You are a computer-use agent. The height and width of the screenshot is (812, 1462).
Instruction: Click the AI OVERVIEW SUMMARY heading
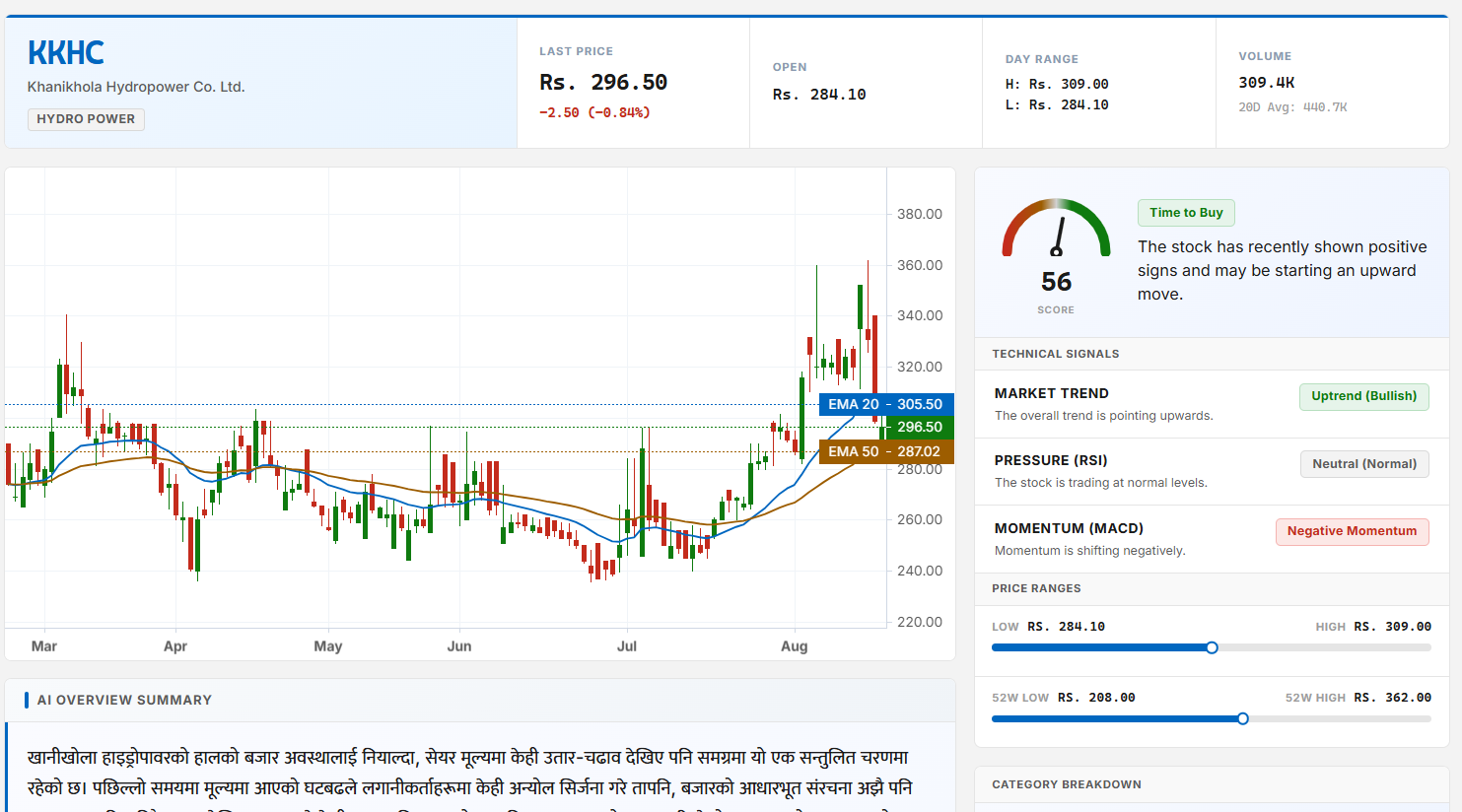click(x=124, y=700)
